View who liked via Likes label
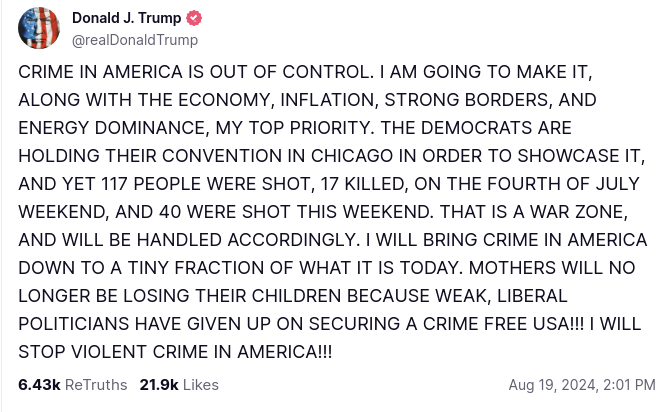 pos(201,385)
